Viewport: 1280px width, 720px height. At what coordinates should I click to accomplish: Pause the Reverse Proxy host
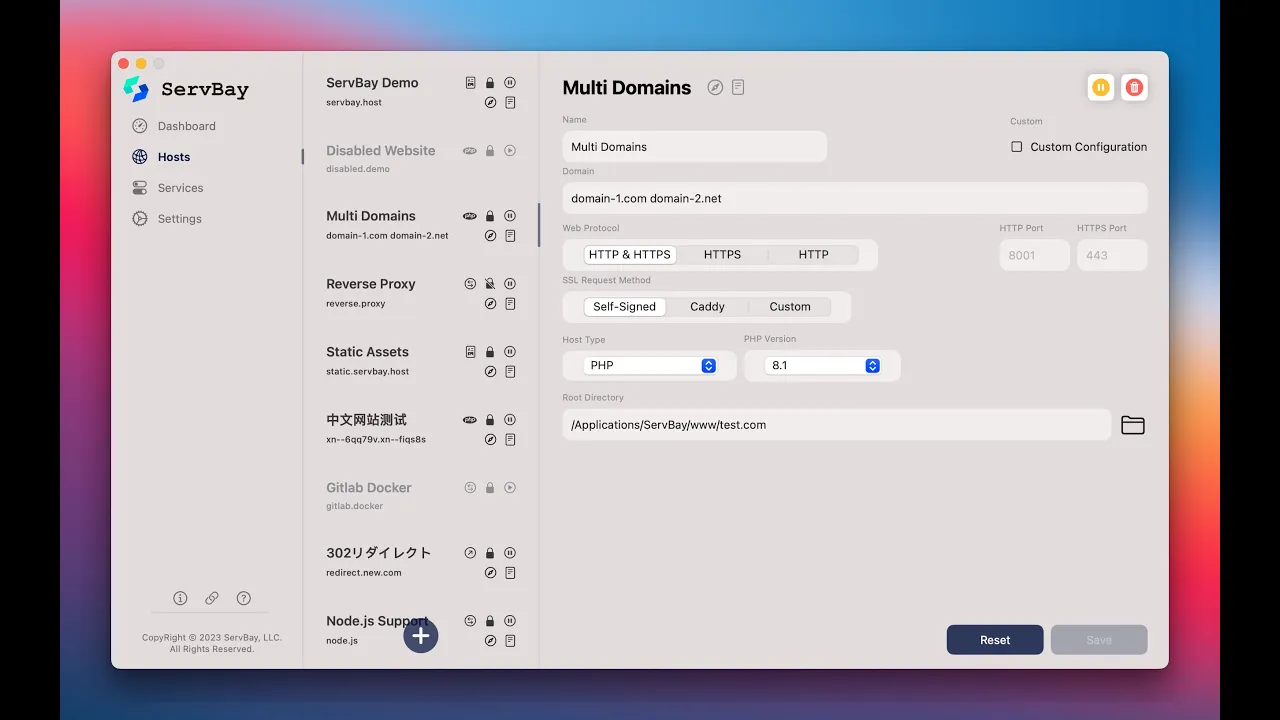[510, 284]
